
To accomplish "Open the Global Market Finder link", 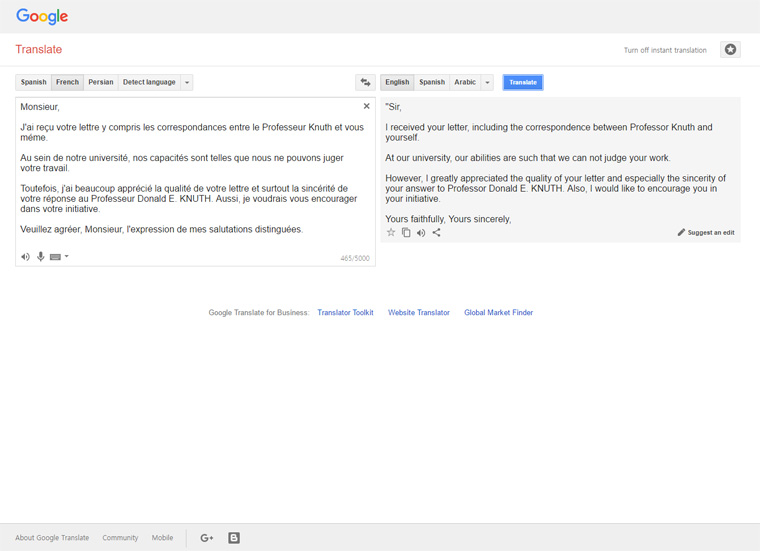I will [x=498, y=313].
